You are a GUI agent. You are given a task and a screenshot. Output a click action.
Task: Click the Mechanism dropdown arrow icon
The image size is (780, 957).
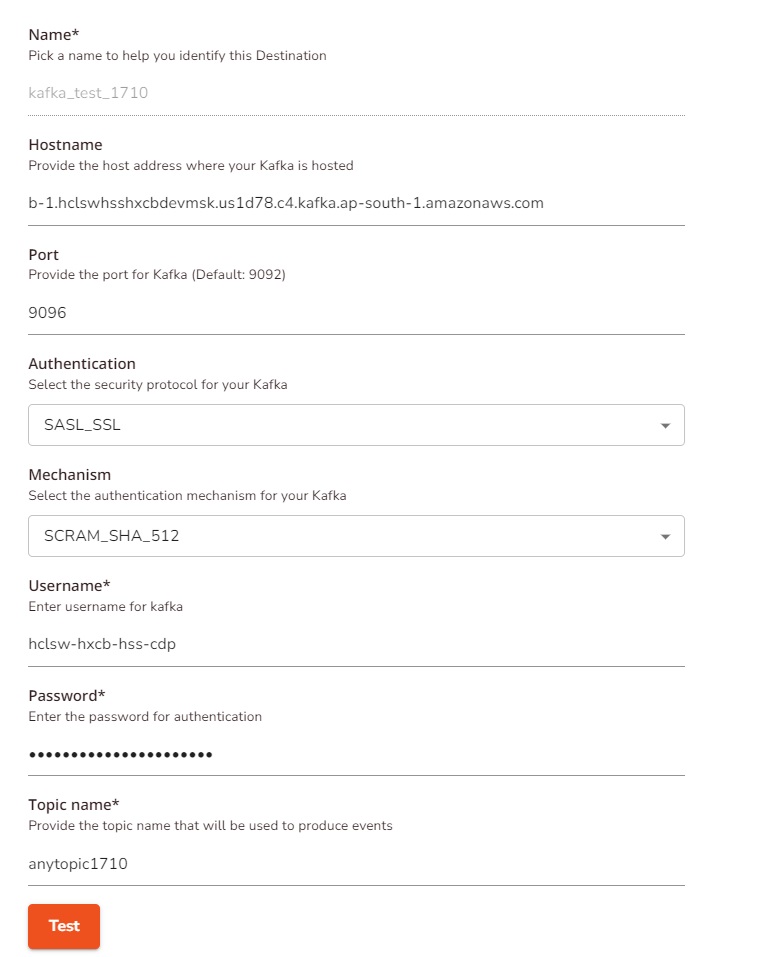tap(665, 537)
